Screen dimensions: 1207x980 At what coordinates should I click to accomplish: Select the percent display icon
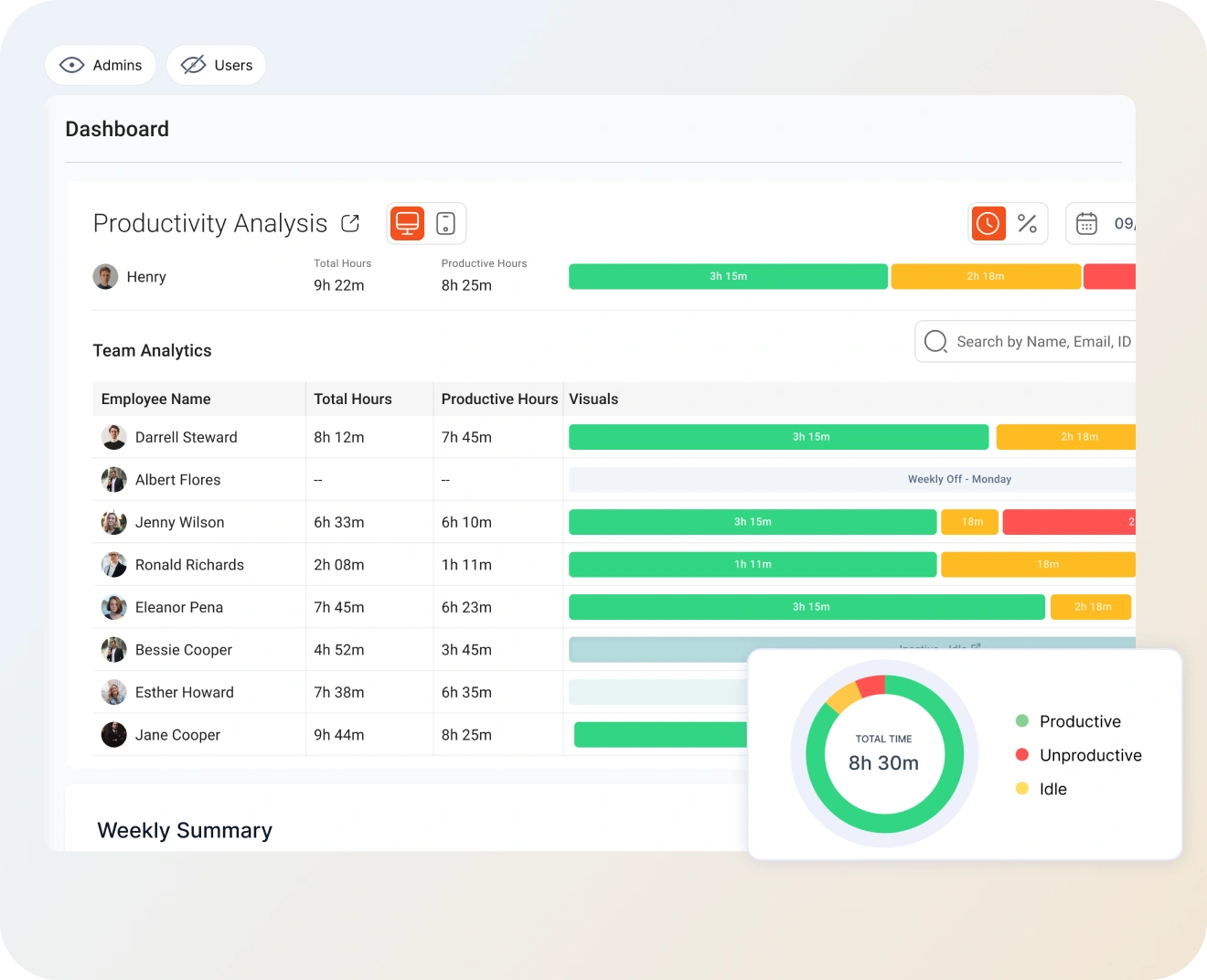point(1027,223)
